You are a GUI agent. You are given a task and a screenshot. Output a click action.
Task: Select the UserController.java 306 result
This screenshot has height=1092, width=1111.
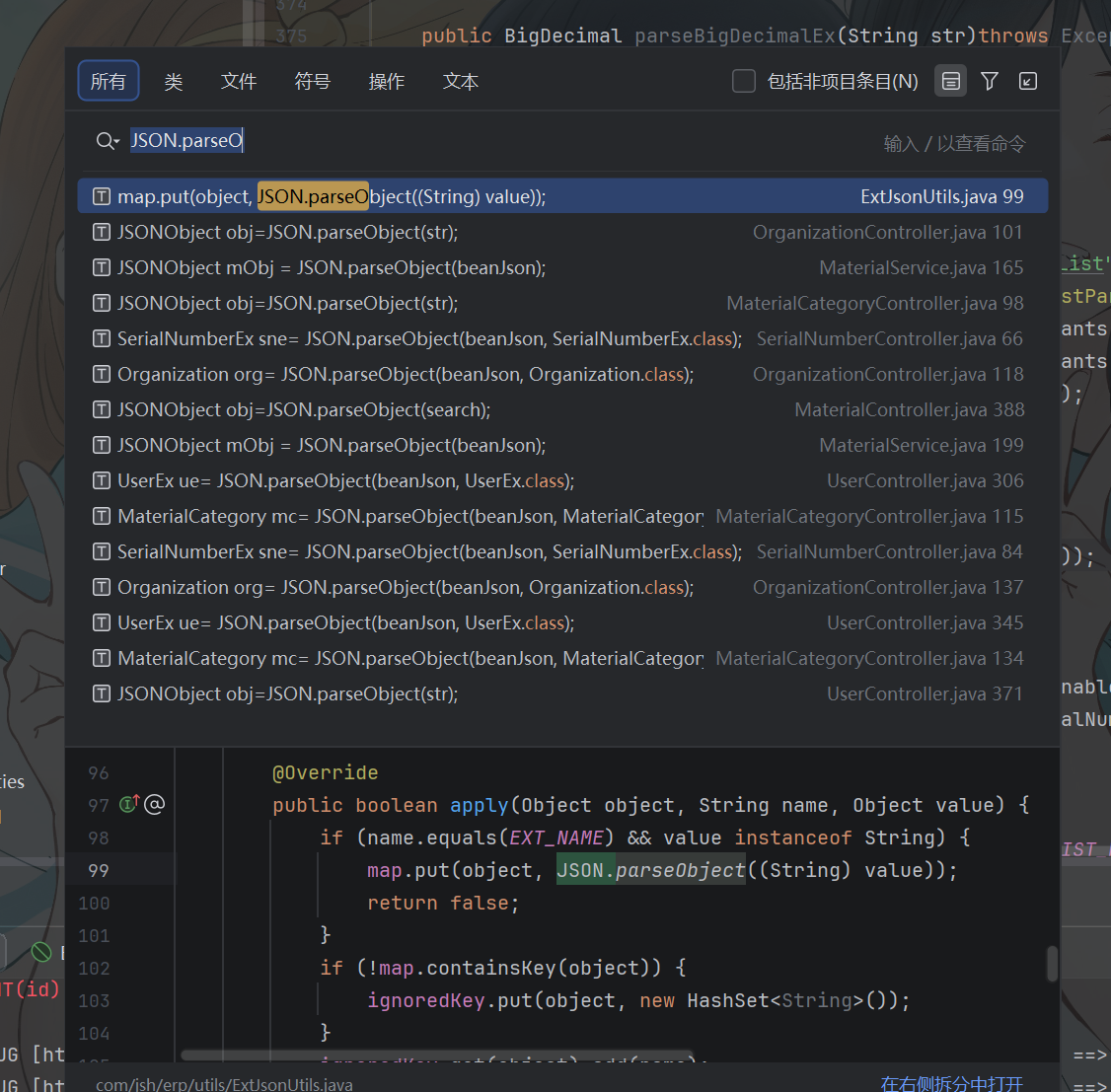pos(562,480)
